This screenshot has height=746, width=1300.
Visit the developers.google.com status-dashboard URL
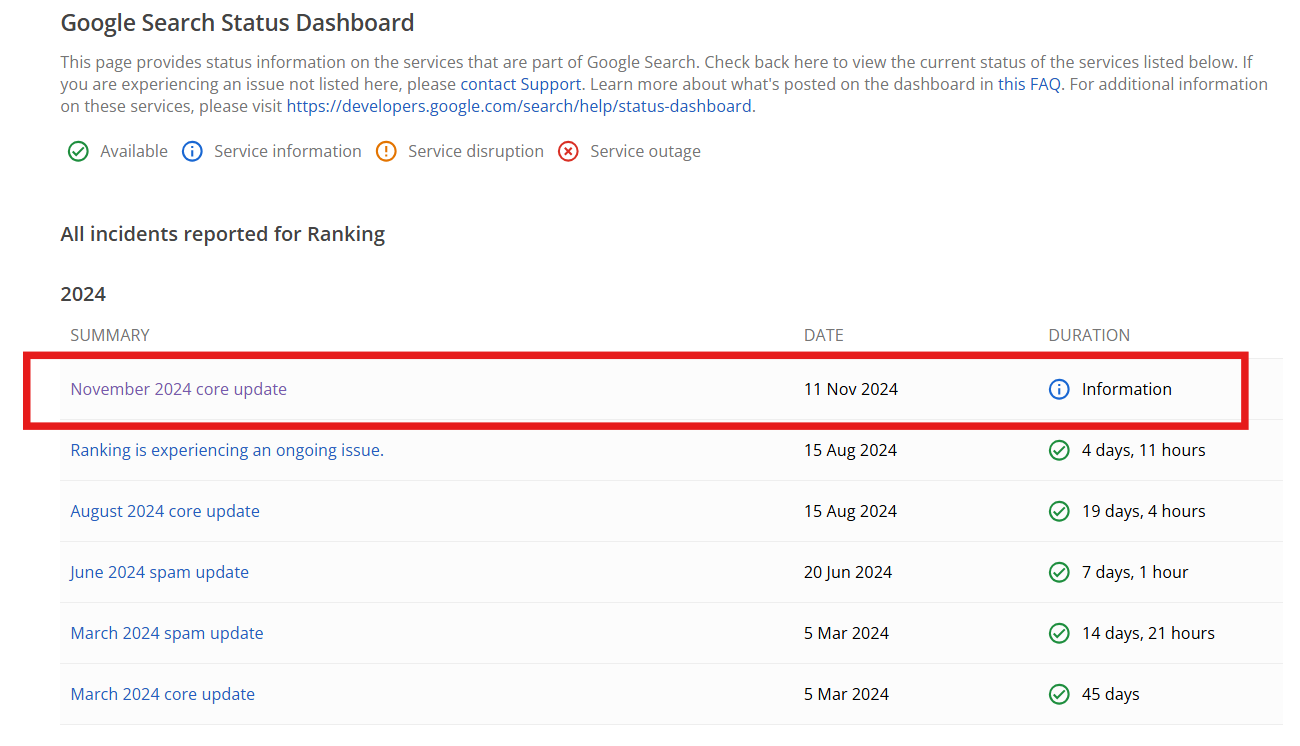click(x=519, y=105)
